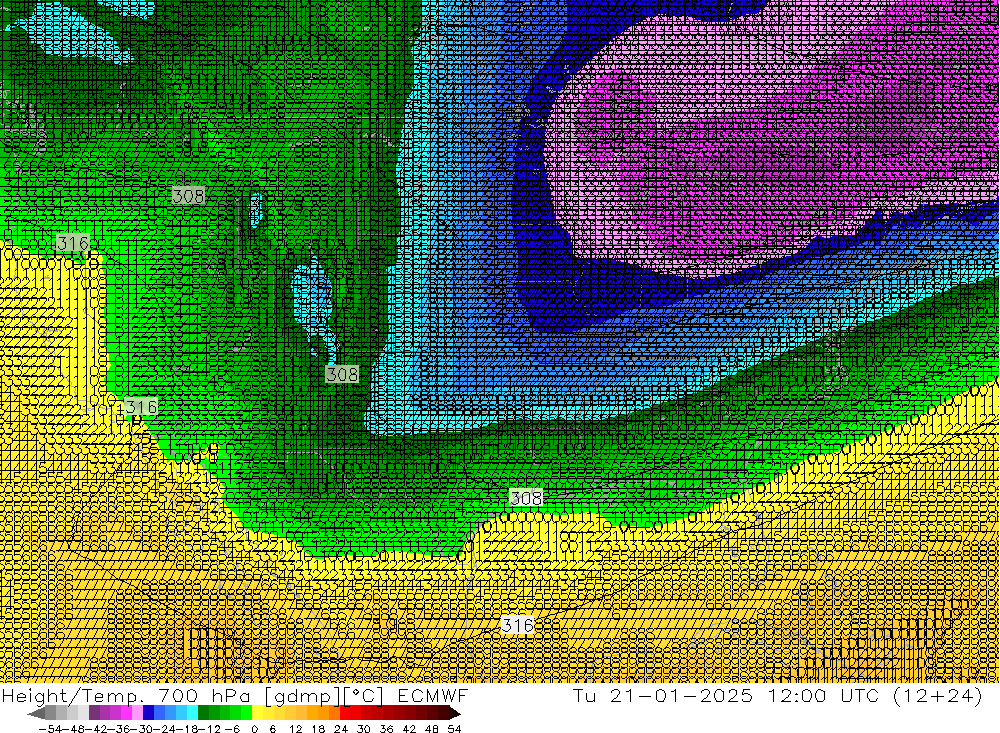Click the '(12+24)' forecast offset text
The width and height of the screenshot is (1000, 733).
pyautogui.click(x=938, y=695)
